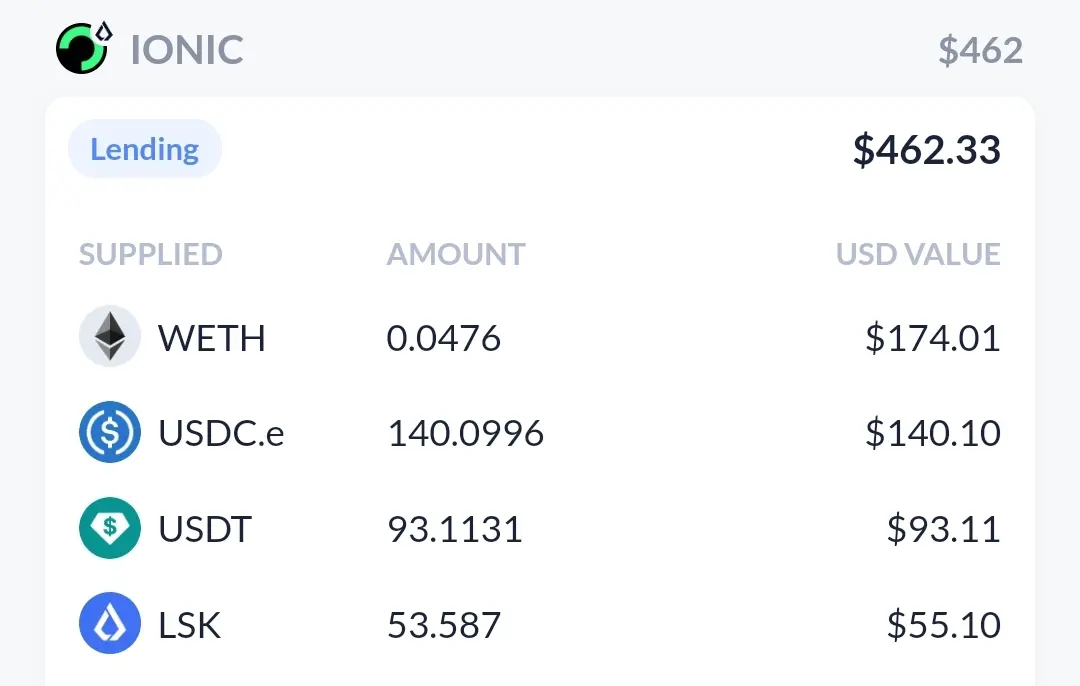Click the SUPPLIED column header

(x=151, y=254)
